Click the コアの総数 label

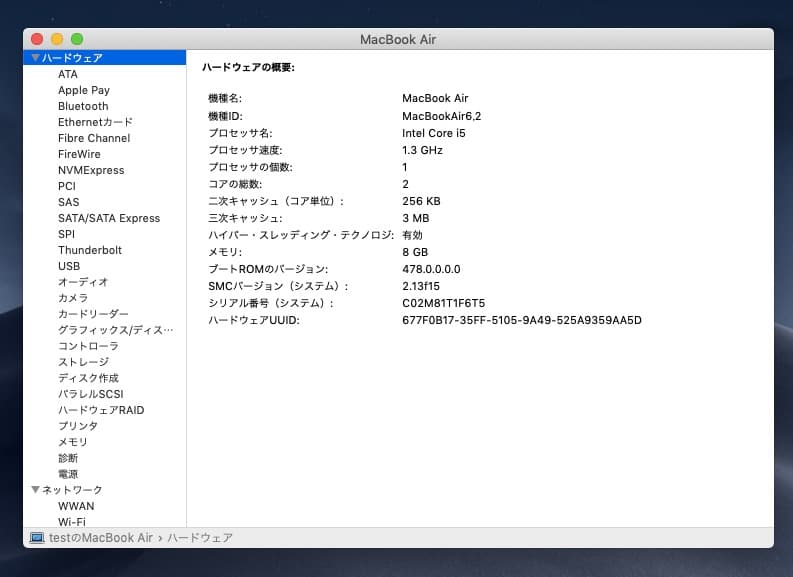pos(235,184)
